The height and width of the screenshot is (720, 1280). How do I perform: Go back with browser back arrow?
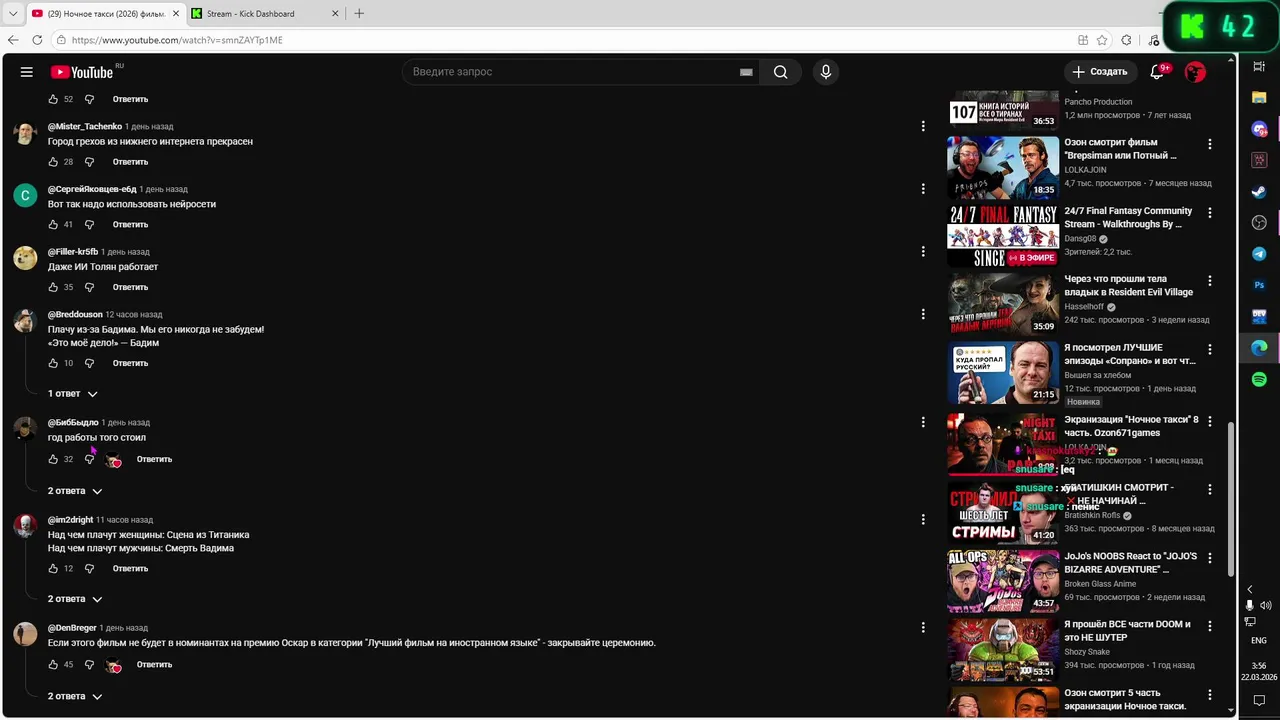tap(13, 40)
